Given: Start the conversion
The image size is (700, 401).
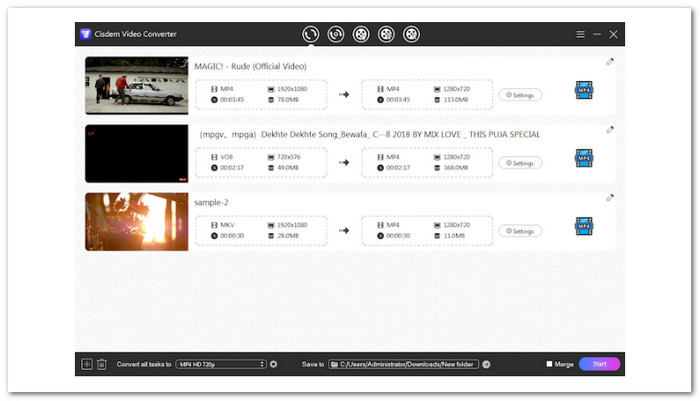Looking at the screenshot, I should [600, 364].
